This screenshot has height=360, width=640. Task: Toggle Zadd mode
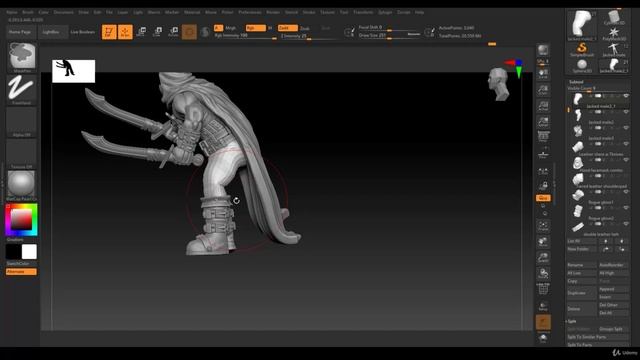(288, 28)
